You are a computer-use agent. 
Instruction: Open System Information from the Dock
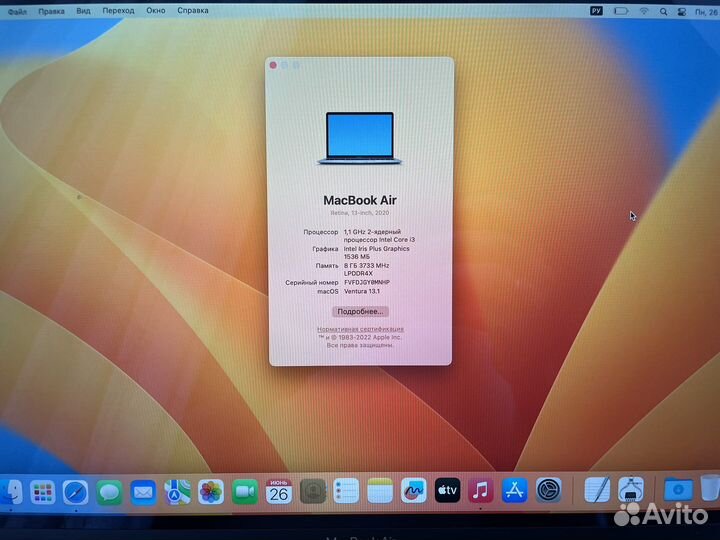[x=631, y=489]
